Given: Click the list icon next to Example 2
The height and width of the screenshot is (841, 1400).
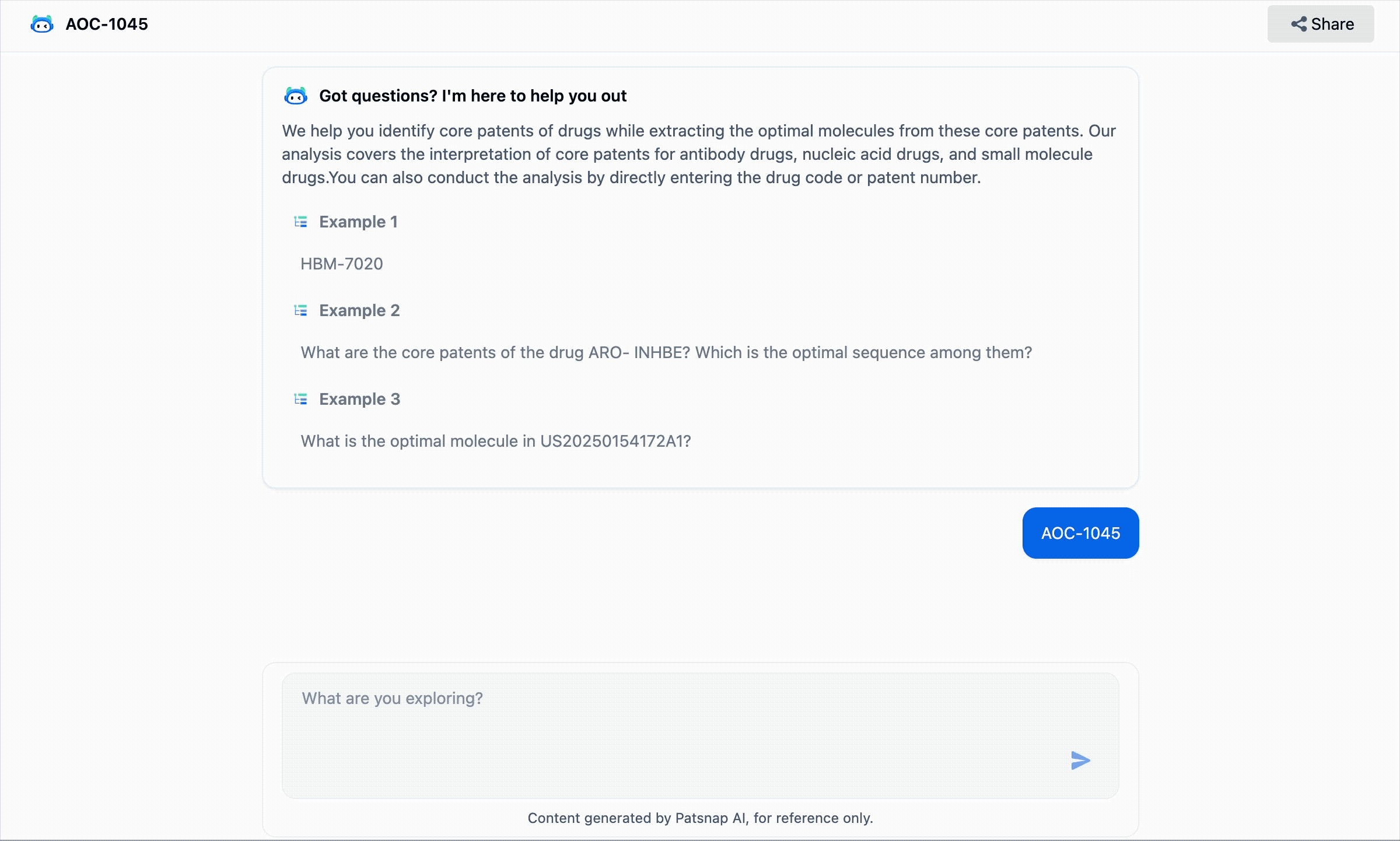Looking at the screenshot, I should (300, 310).
